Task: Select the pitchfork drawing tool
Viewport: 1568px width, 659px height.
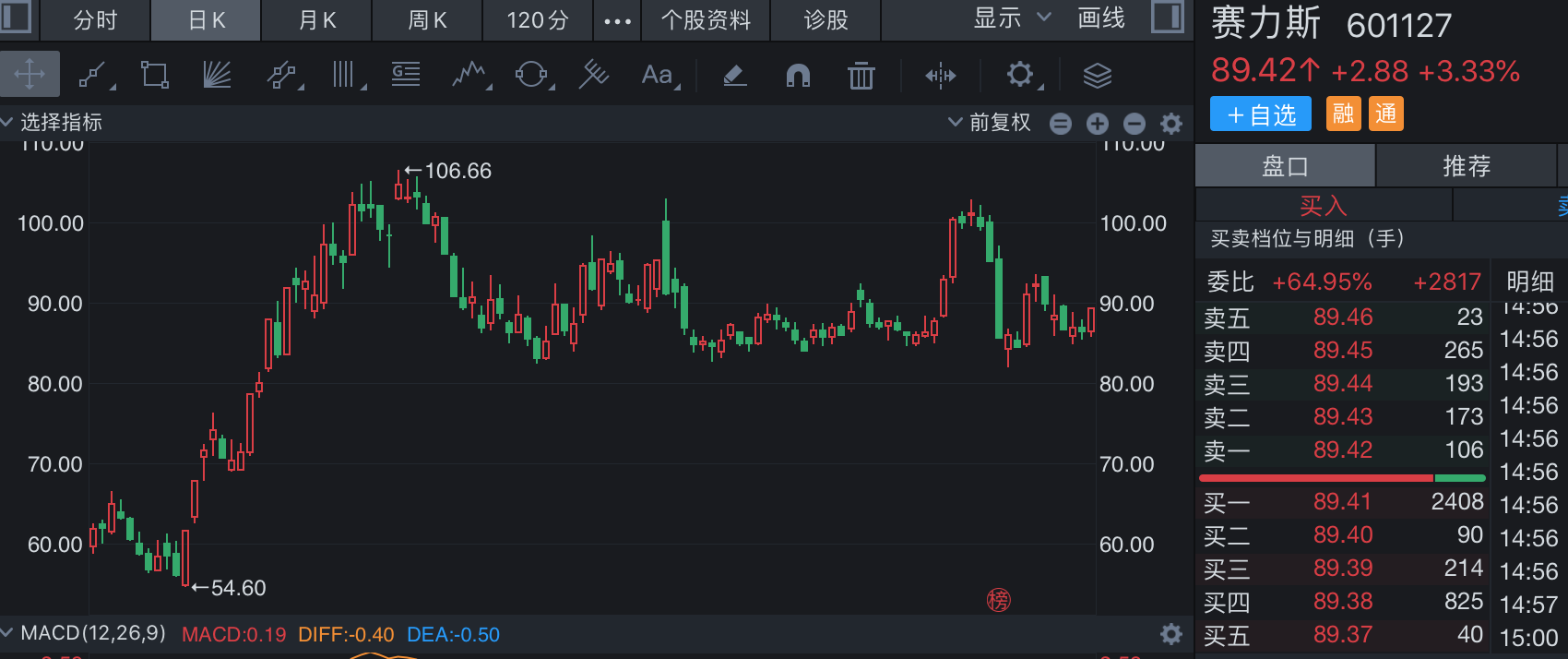Action: 594,75
